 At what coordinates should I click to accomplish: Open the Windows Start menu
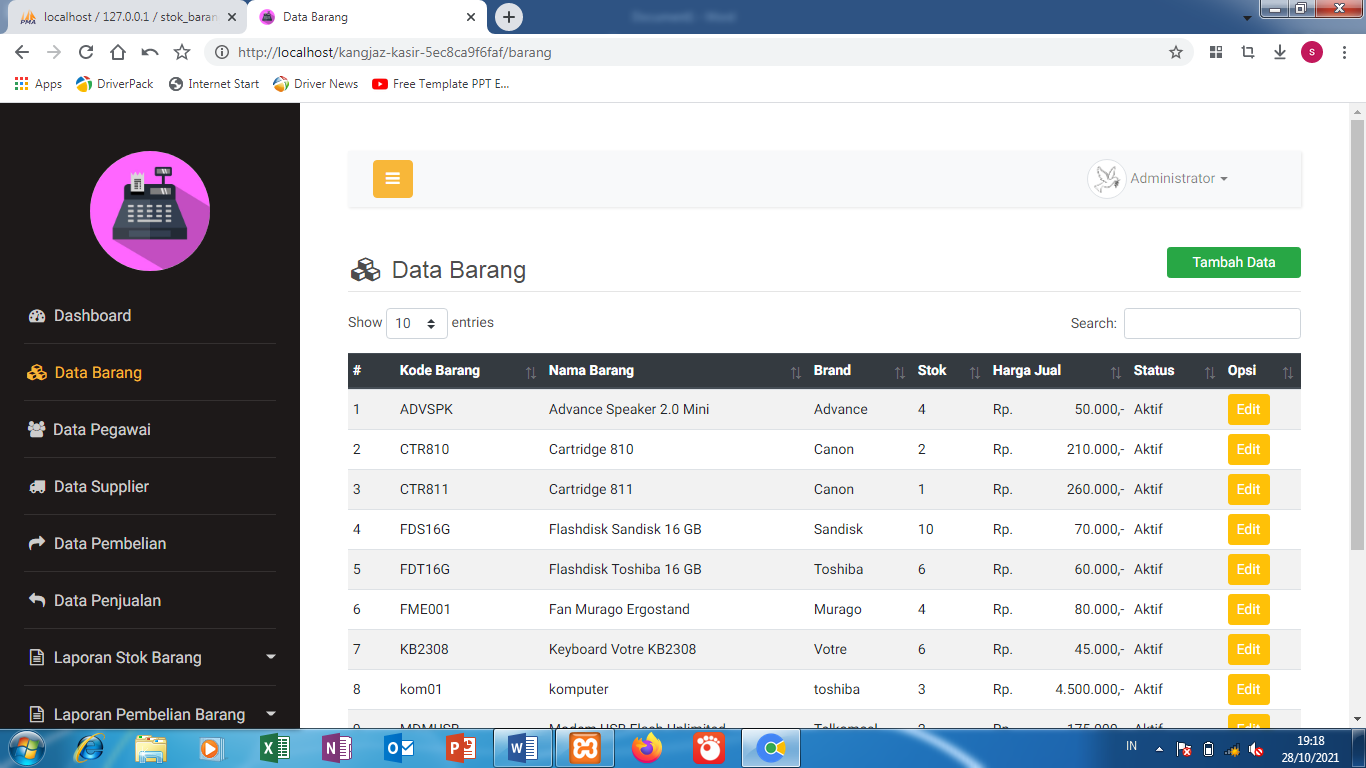(x=26, y=748)
